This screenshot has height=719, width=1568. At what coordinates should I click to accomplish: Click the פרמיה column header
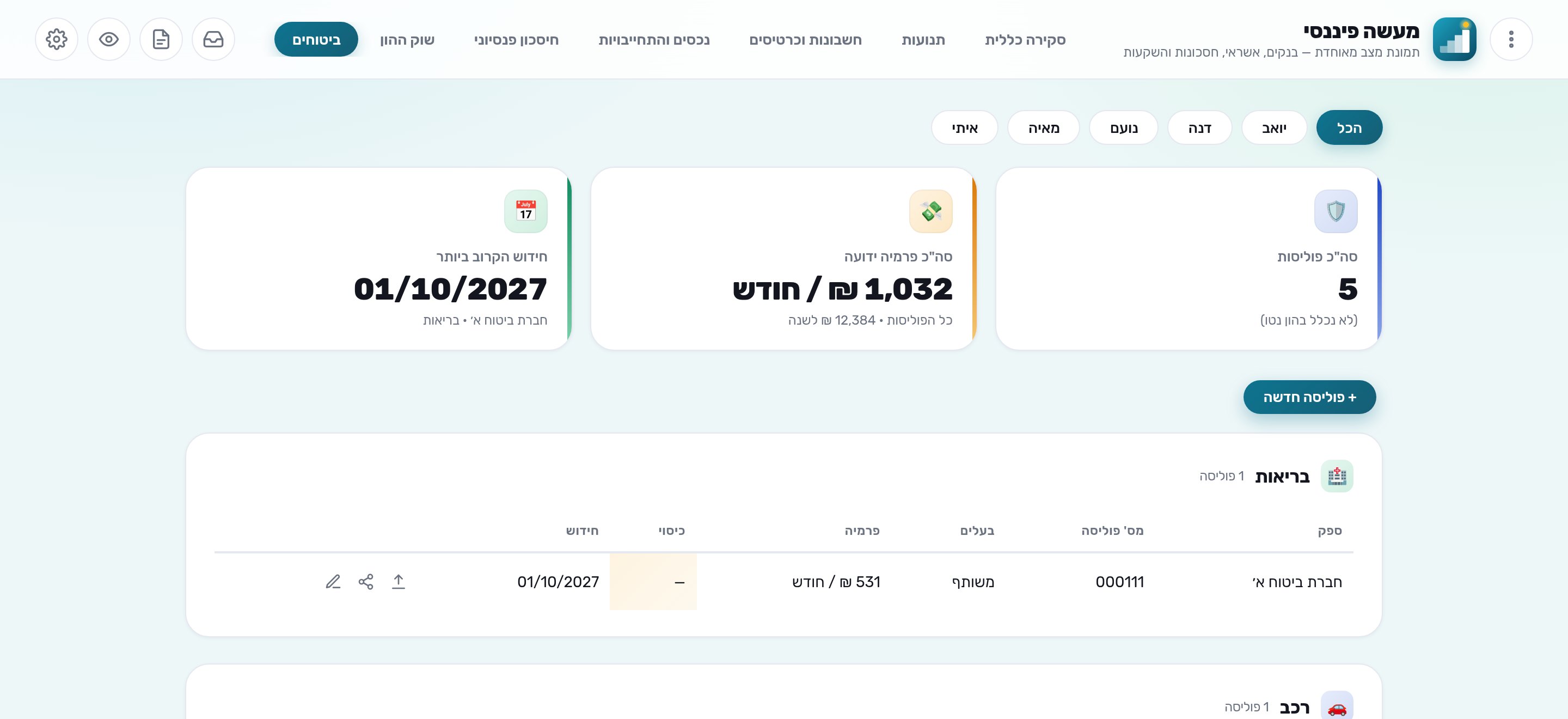coord(862,531)
